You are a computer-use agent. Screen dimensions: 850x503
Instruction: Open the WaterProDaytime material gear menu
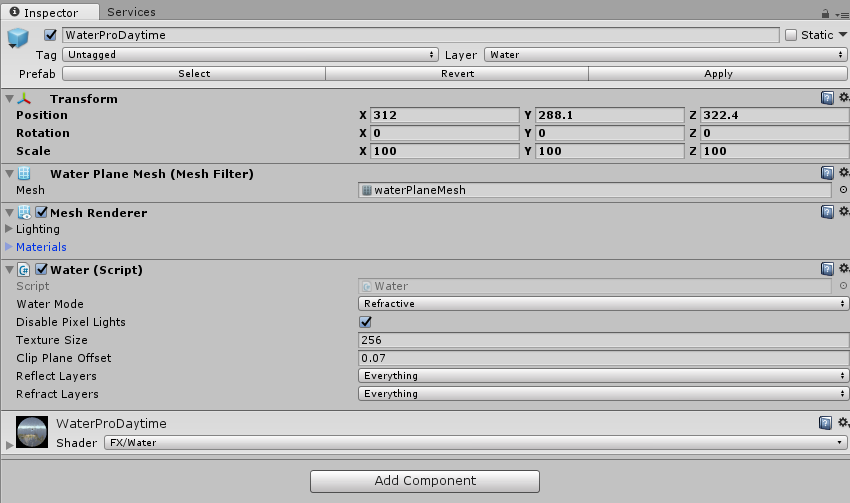click(x=843, y=422)
